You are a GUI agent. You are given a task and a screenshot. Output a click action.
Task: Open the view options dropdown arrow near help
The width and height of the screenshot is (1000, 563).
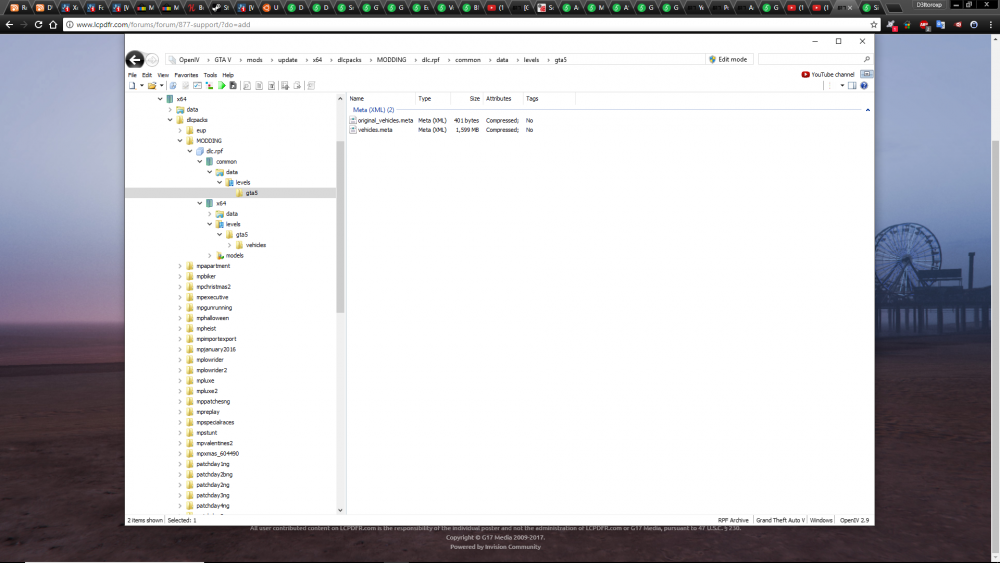pyautogui.click(x=842, y=85)
